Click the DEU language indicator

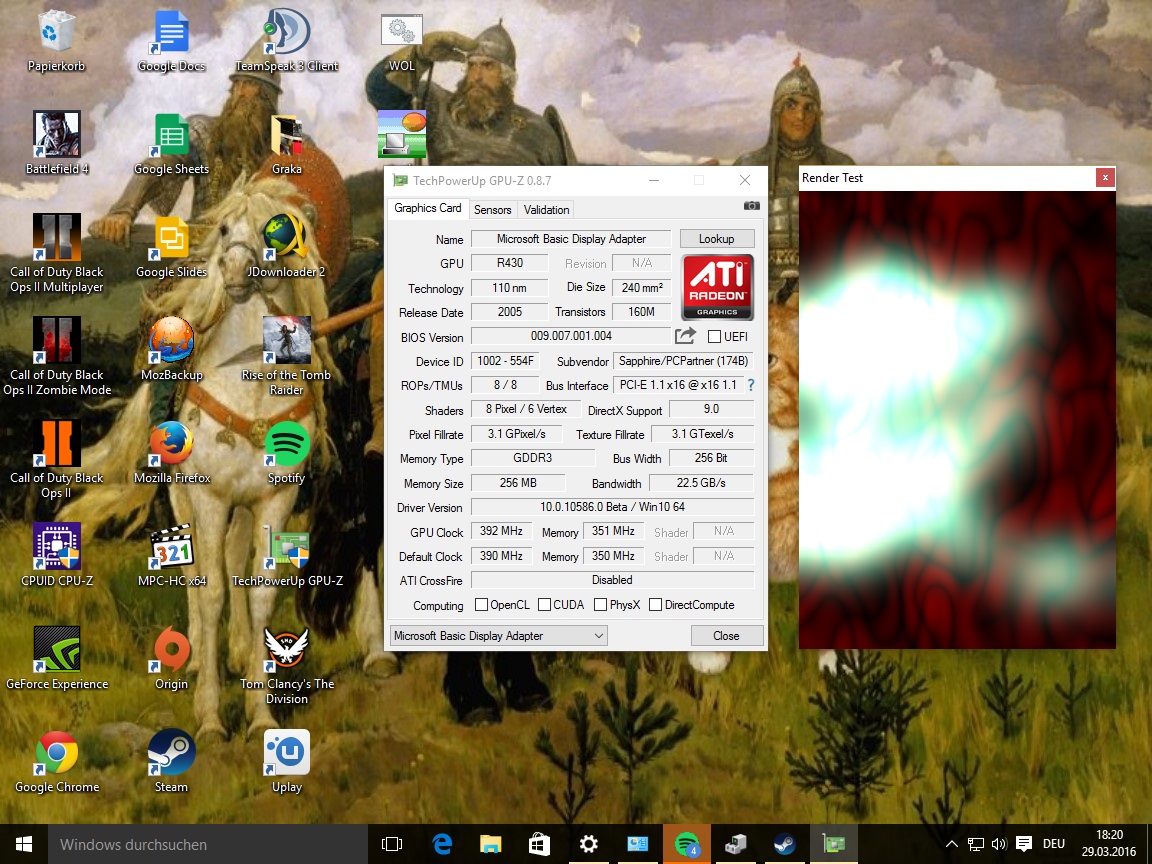[x=1054, y=844]
